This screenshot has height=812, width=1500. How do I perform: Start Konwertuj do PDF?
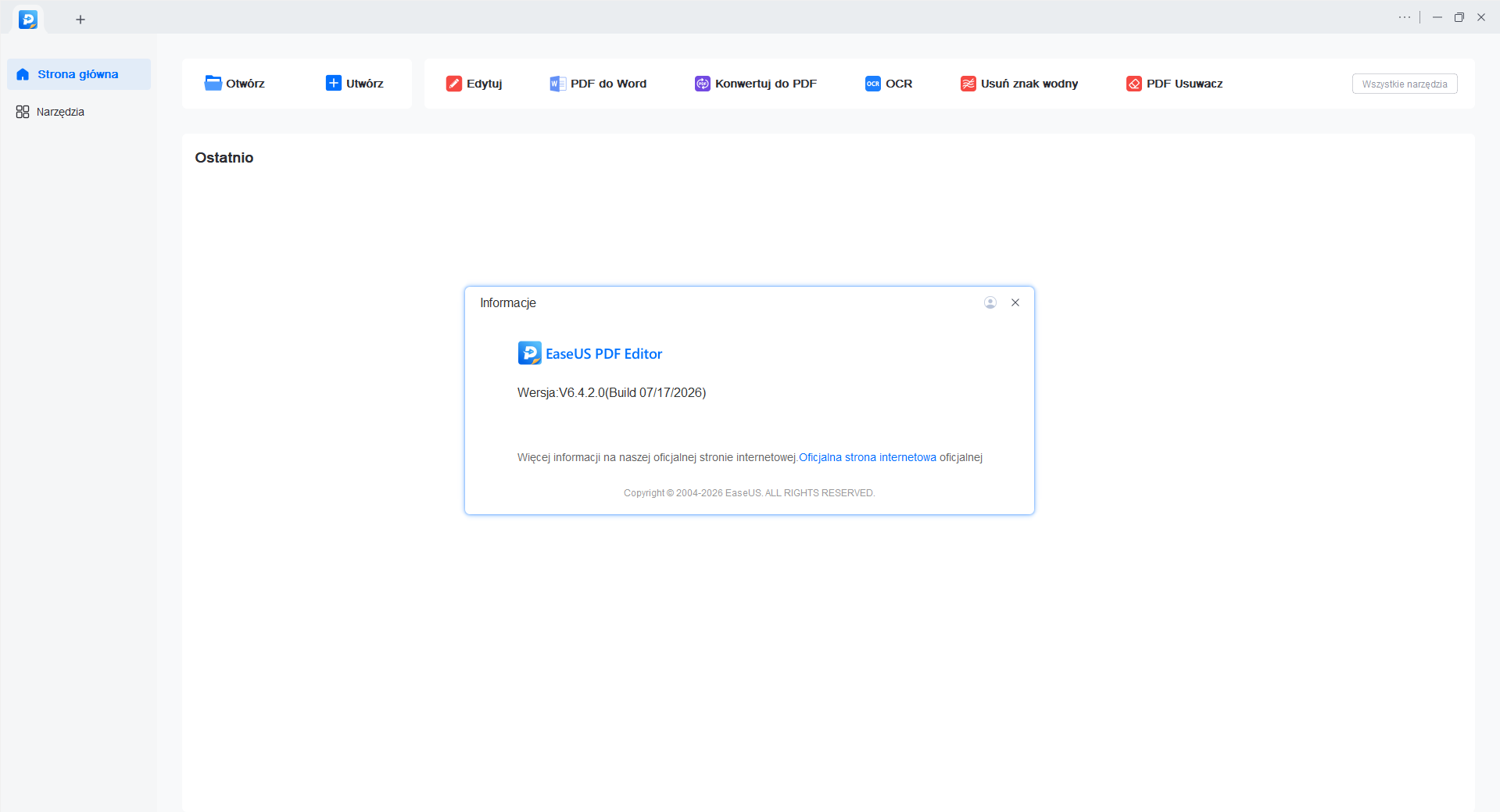(755, 84)
